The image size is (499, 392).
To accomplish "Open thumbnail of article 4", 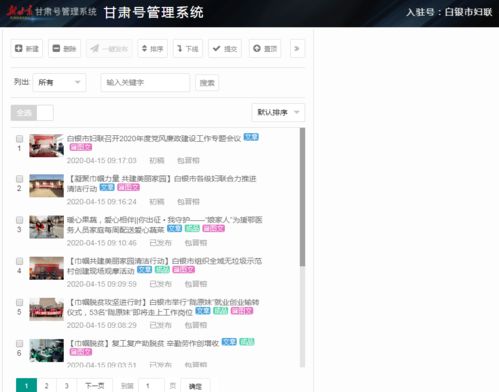I will (x=46, y=268).
